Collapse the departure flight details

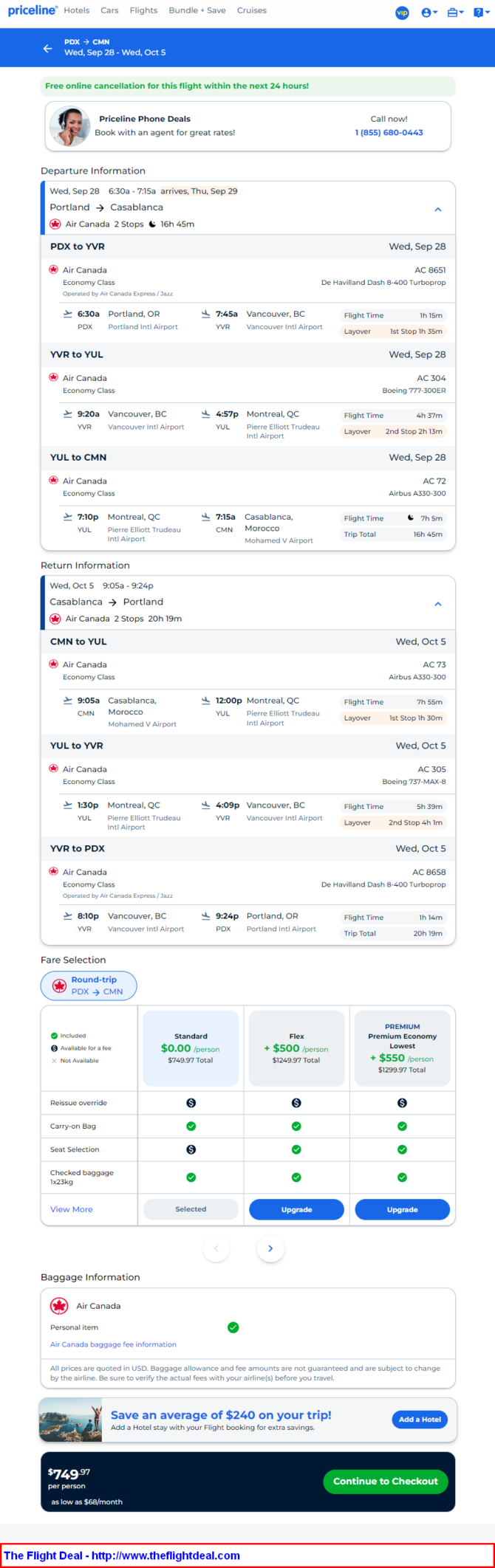tap(438, 210)
